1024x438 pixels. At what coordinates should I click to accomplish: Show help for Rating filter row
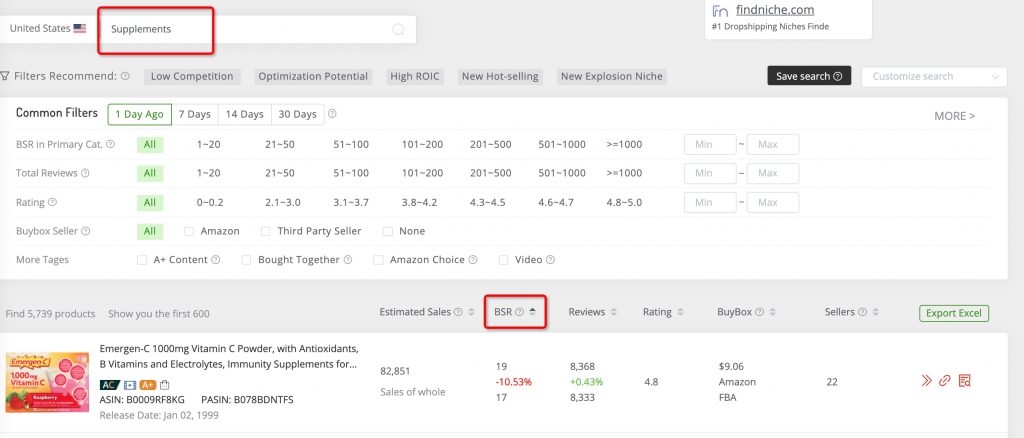pos(52,202)
